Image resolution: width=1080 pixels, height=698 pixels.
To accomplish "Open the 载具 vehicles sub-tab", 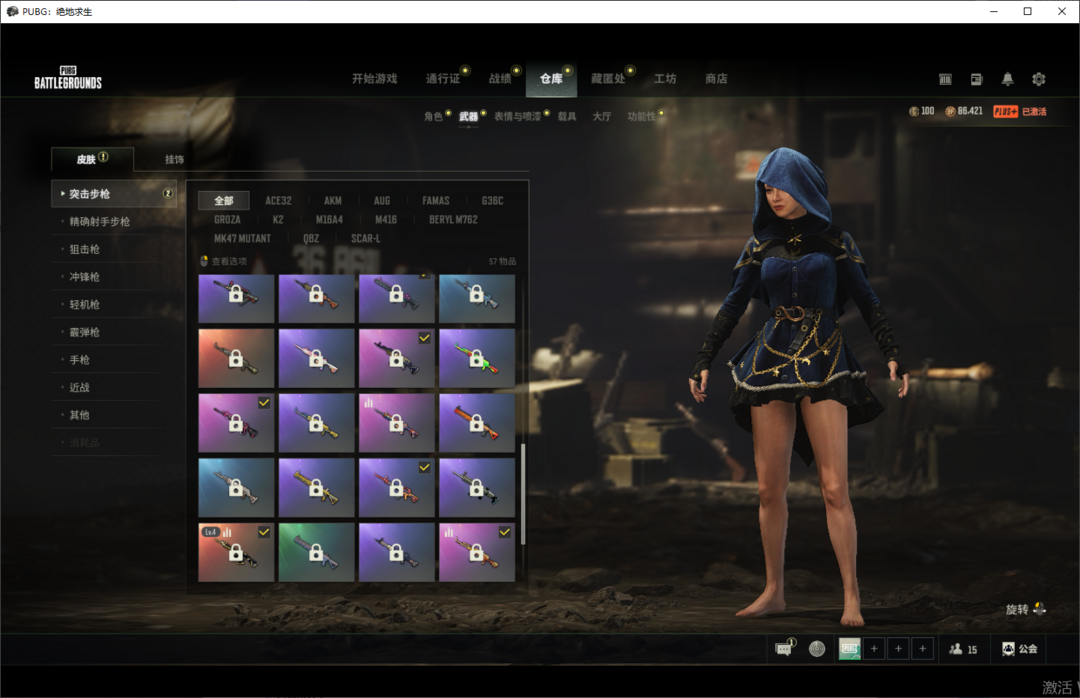I will pos(567,116).
